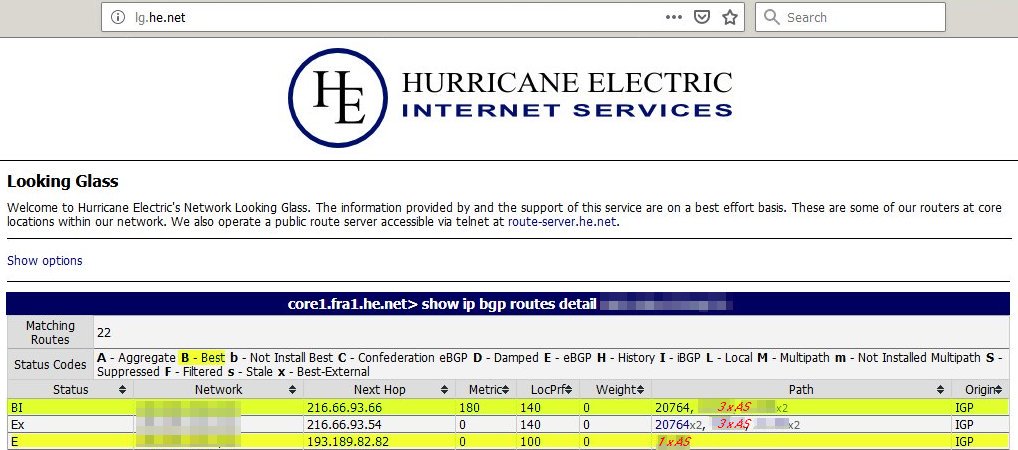1018x450 pixels.
Task: Sort by Weight column arrows
Action: (x=641, y=390)
